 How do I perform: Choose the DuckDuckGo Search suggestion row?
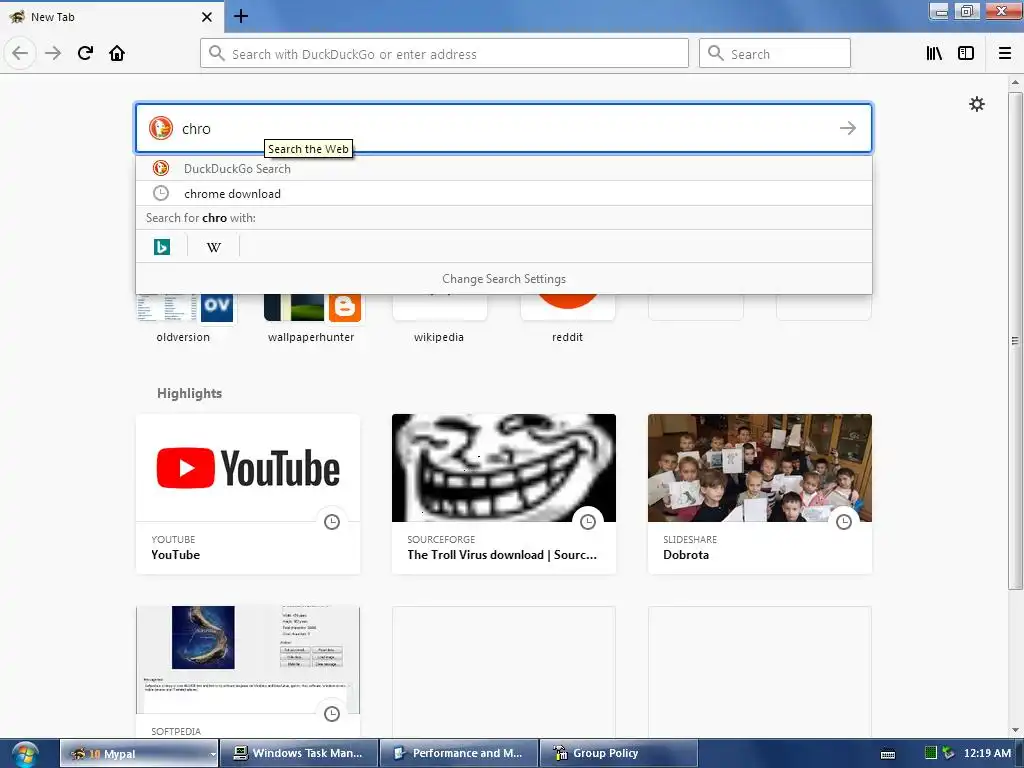point(504,168)
